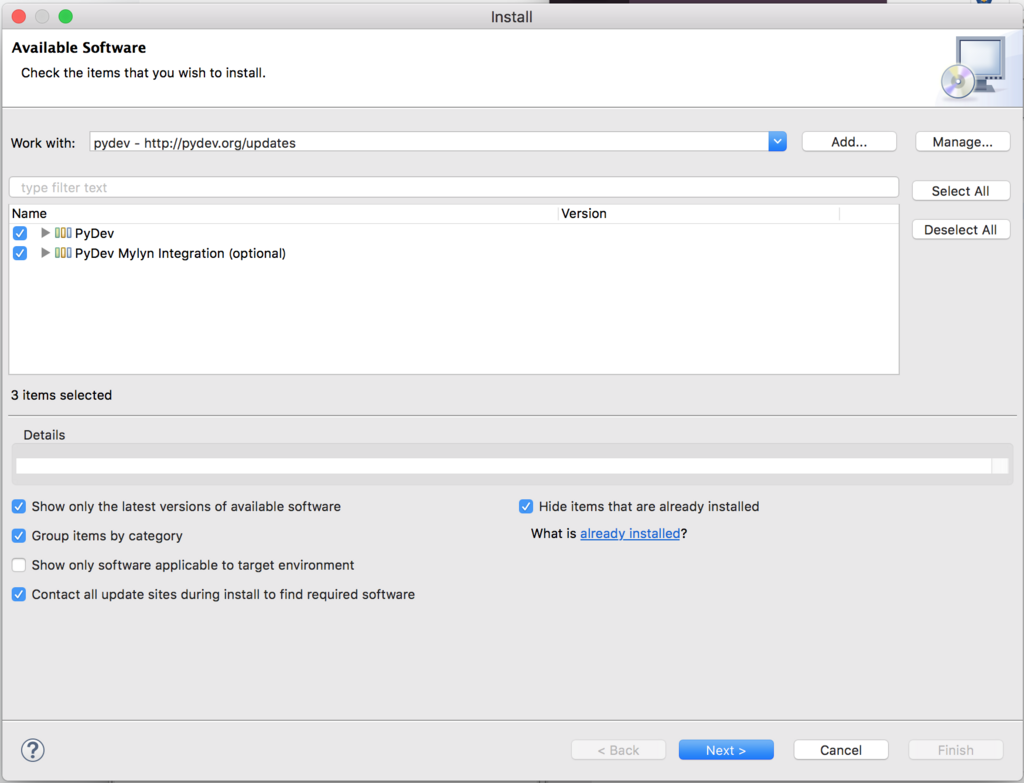
Task: Toggle Group items by category checkbox
Action: [x=19, y=535]
